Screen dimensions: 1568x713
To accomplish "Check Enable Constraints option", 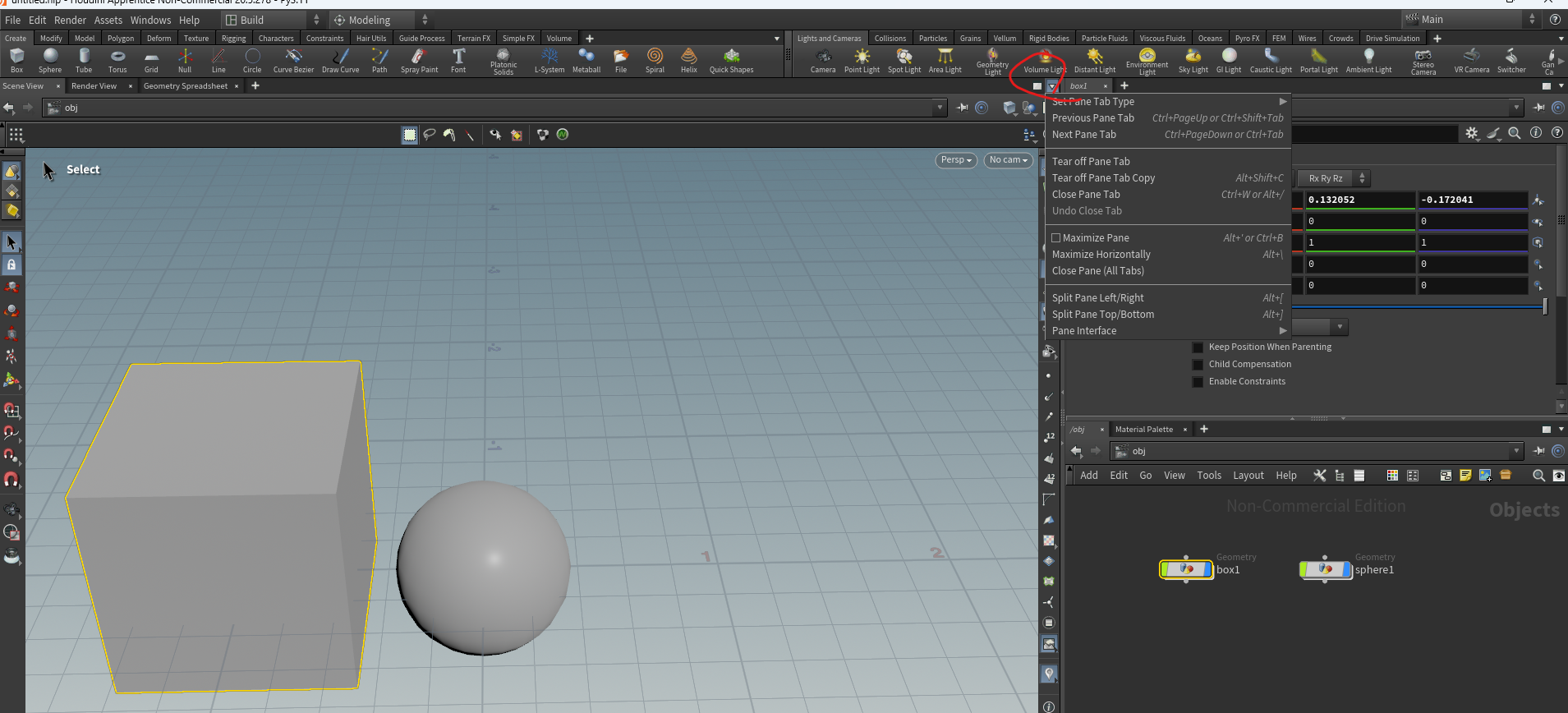I will tap(1198, 382).
